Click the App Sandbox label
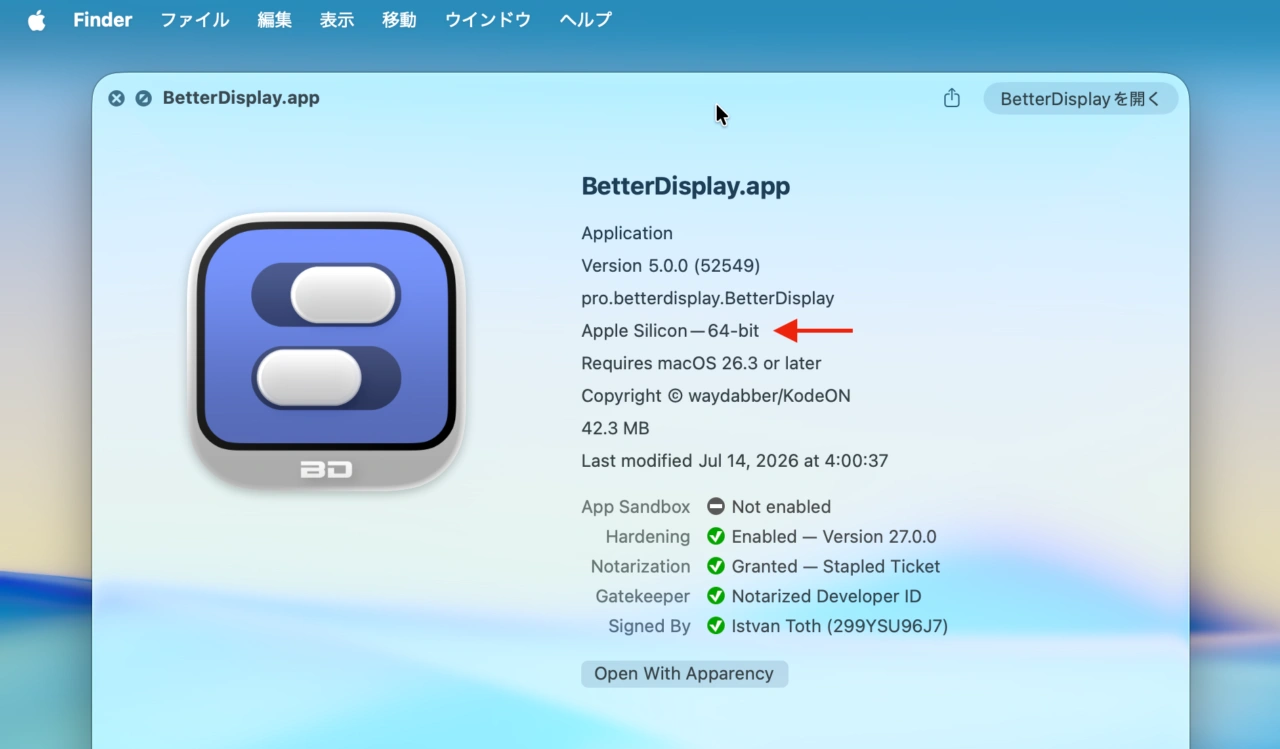1280x749 pixels. 636,507
